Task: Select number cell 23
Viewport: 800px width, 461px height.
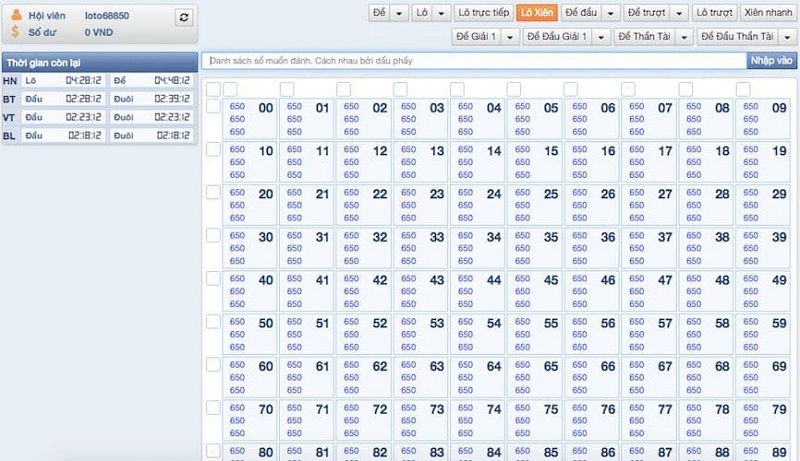Action: (421, 205)
